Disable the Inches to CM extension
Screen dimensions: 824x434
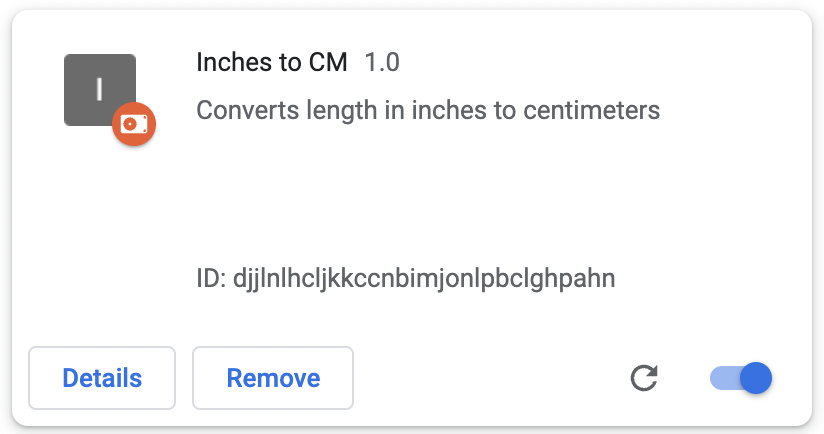click(741, 378)
